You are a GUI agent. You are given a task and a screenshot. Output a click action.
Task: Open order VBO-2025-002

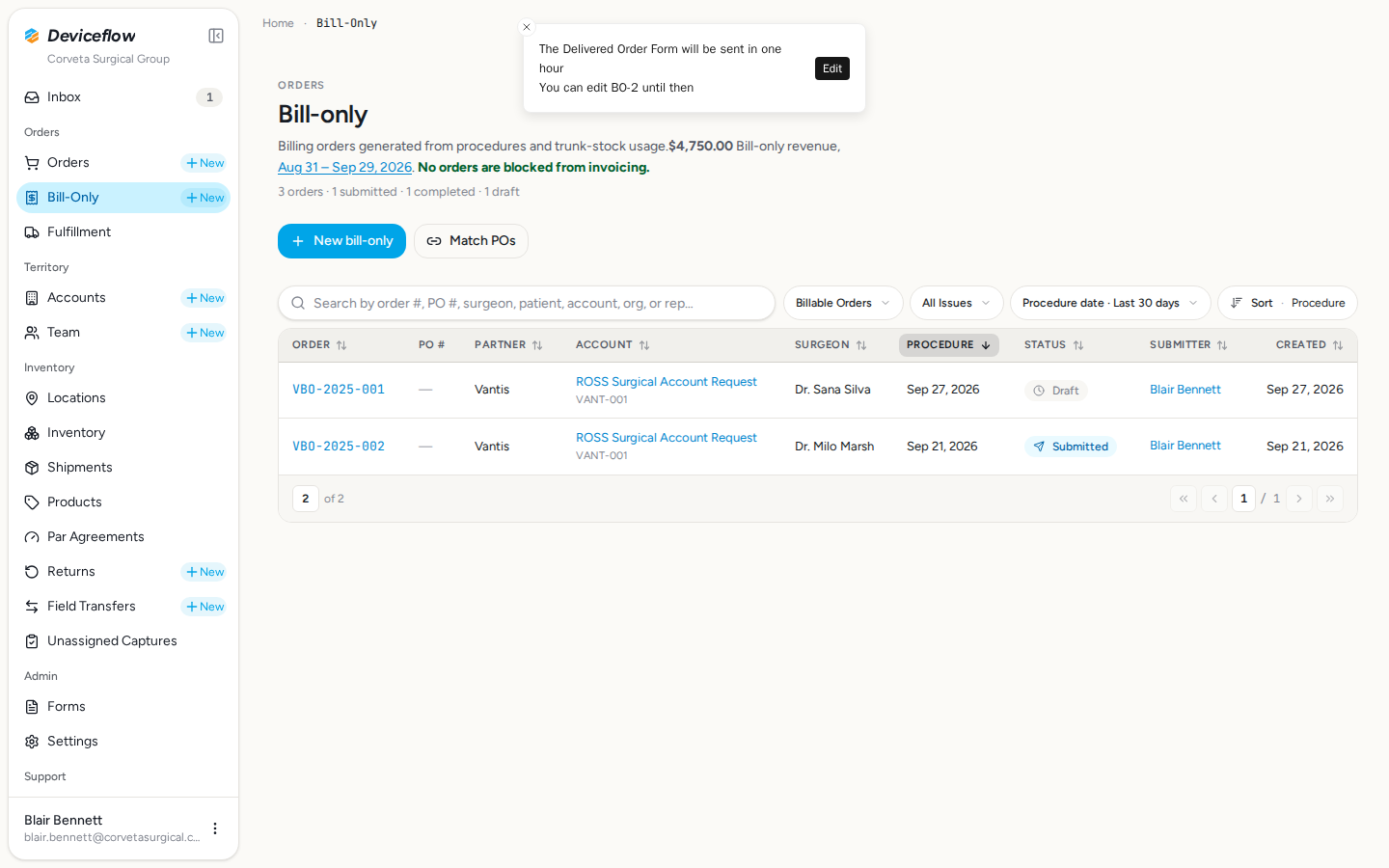tap(339, 447)
